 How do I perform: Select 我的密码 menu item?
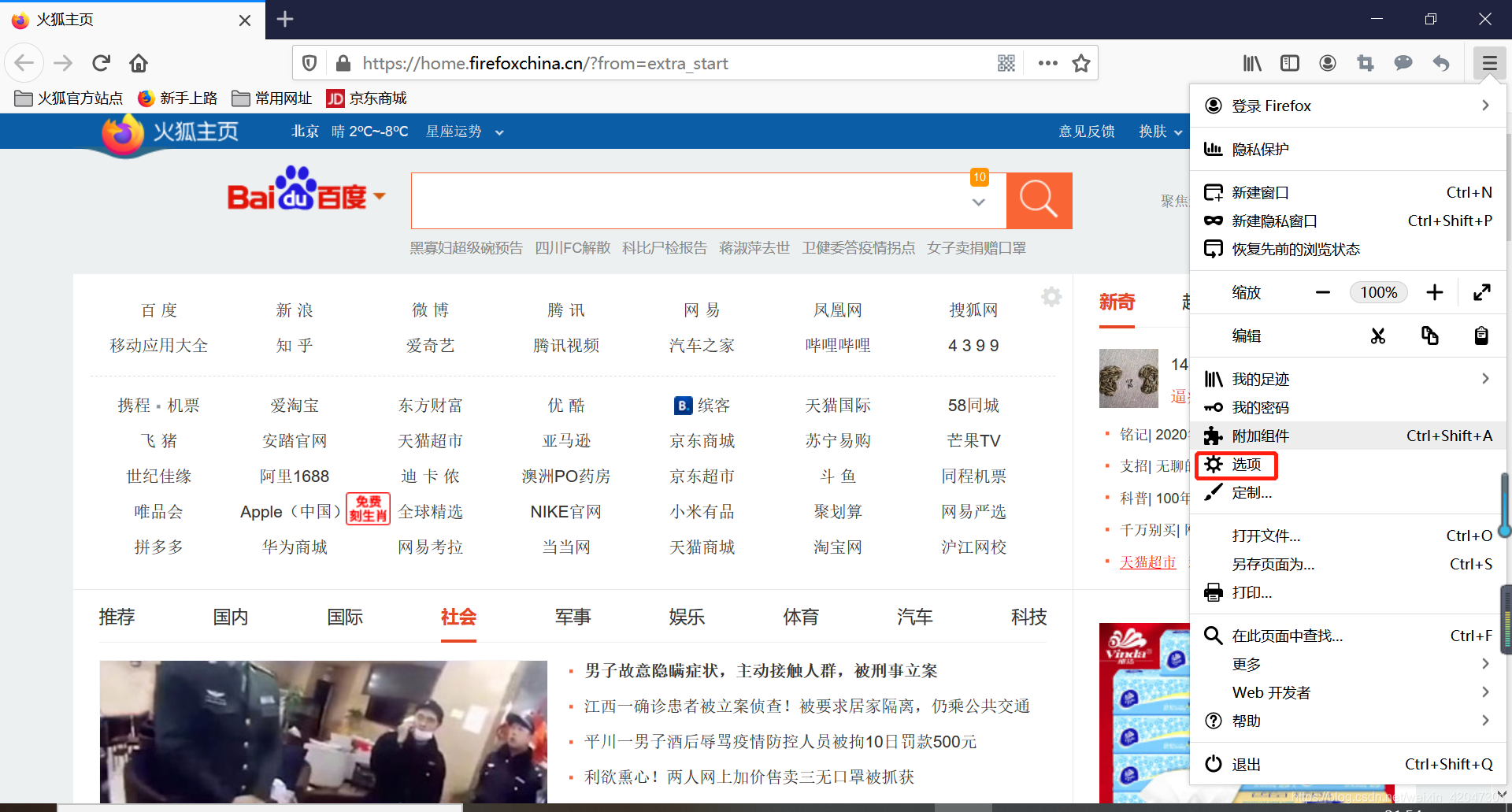pyautogui.click(x=1347, y=407)
